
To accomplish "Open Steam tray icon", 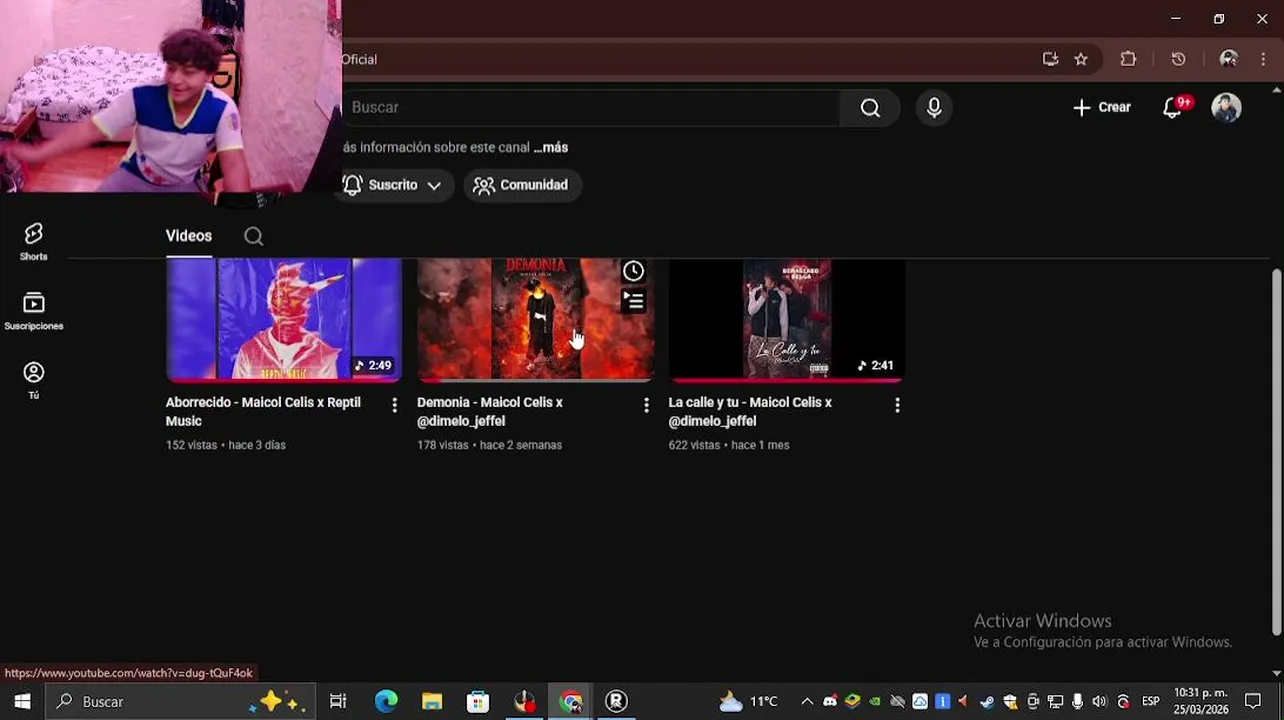I will pyautogui.click(x=987, y=702).
